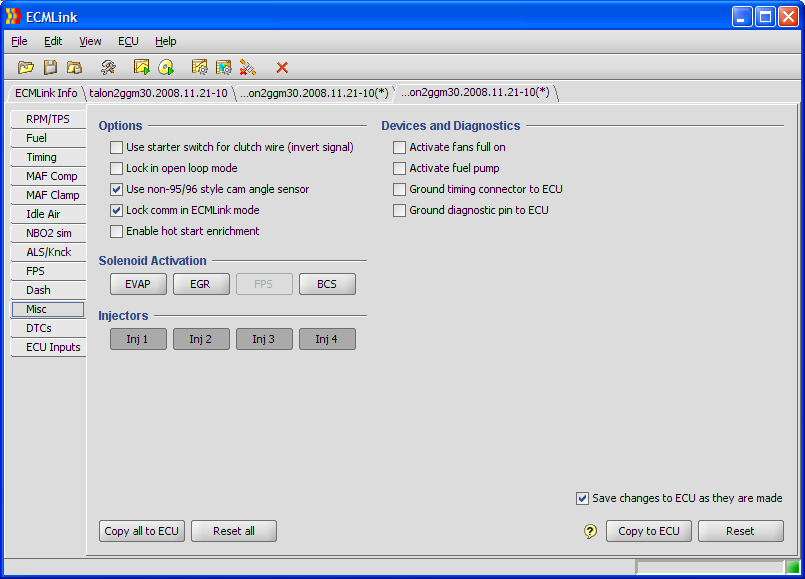The image size is (805, 579).
Task: Click the disc with green arrow icon
Action: tap(166, 67)
